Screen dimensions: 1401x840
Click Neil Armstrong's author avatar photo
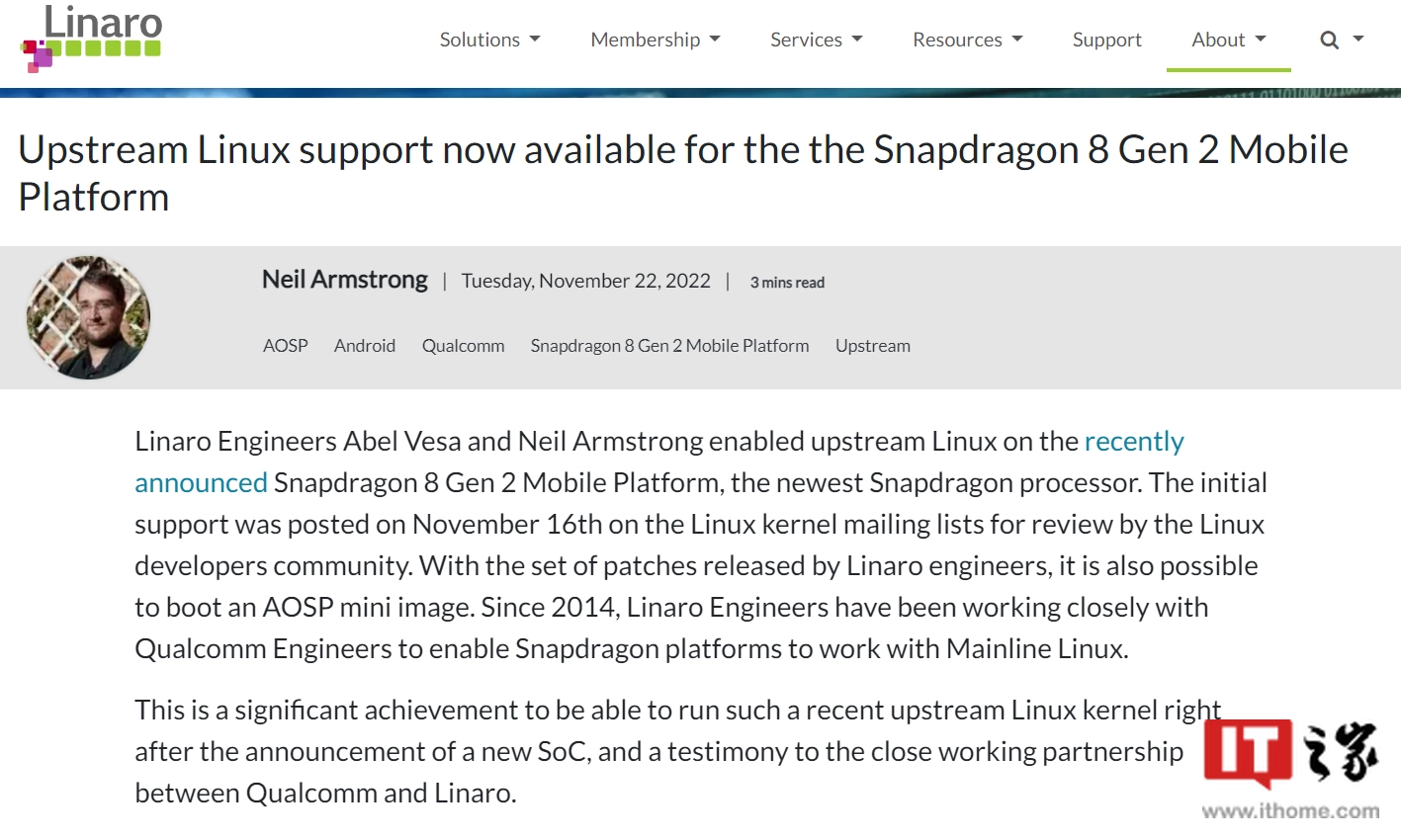[89, 317]
